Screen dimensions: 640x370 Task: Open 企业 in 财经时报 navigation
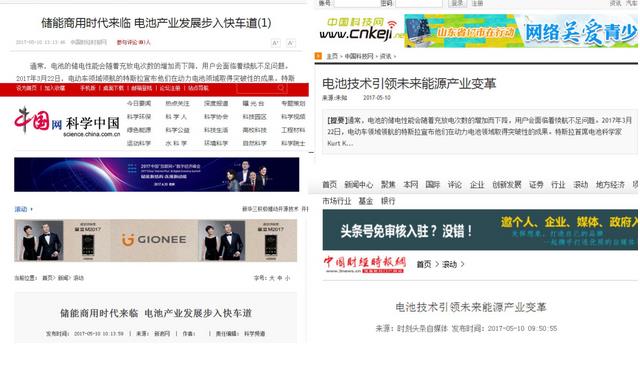click(477, 185)
